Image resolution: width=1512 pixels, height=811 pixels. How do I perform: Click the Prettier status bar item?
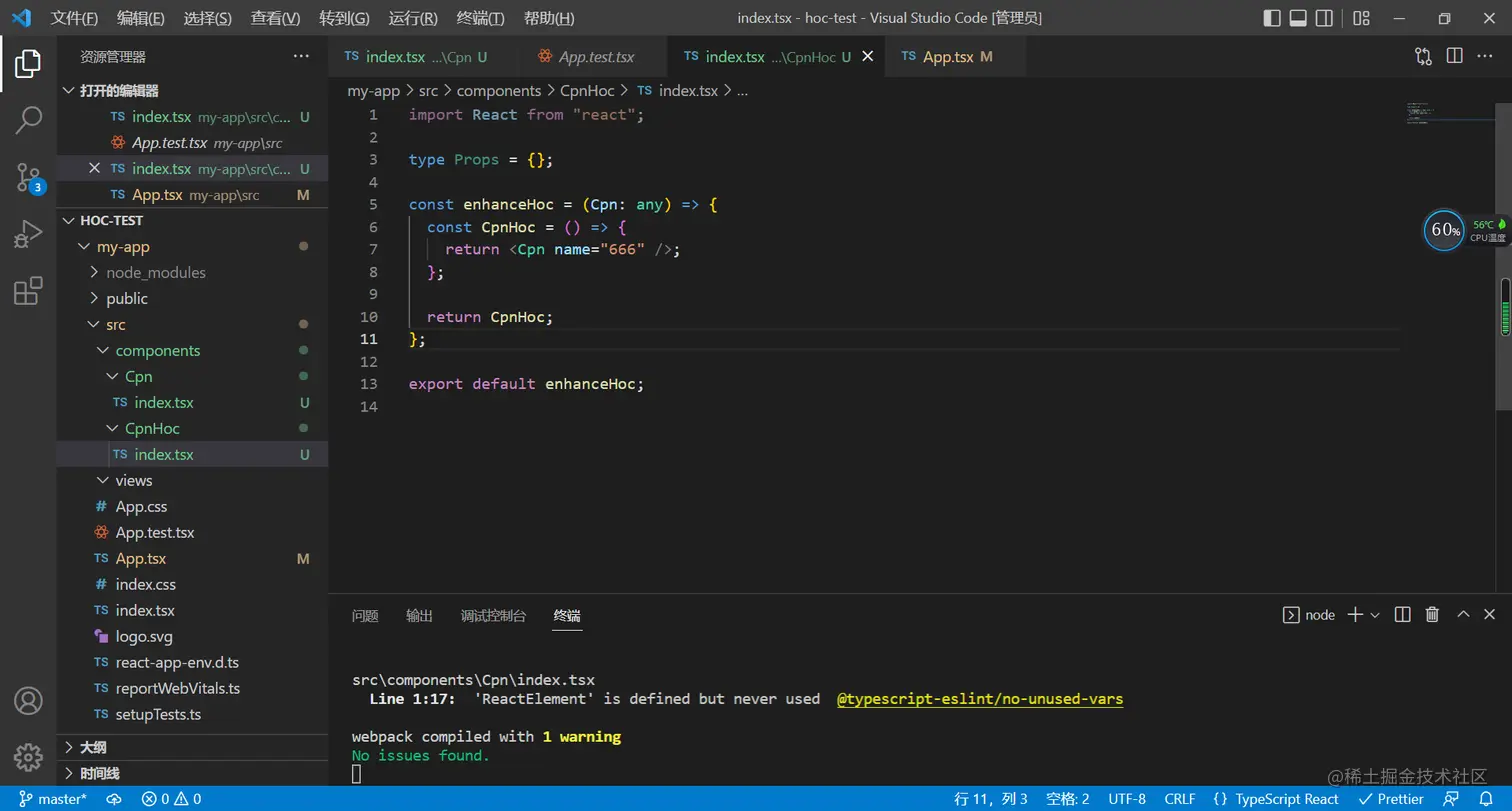click(1392, 799)
